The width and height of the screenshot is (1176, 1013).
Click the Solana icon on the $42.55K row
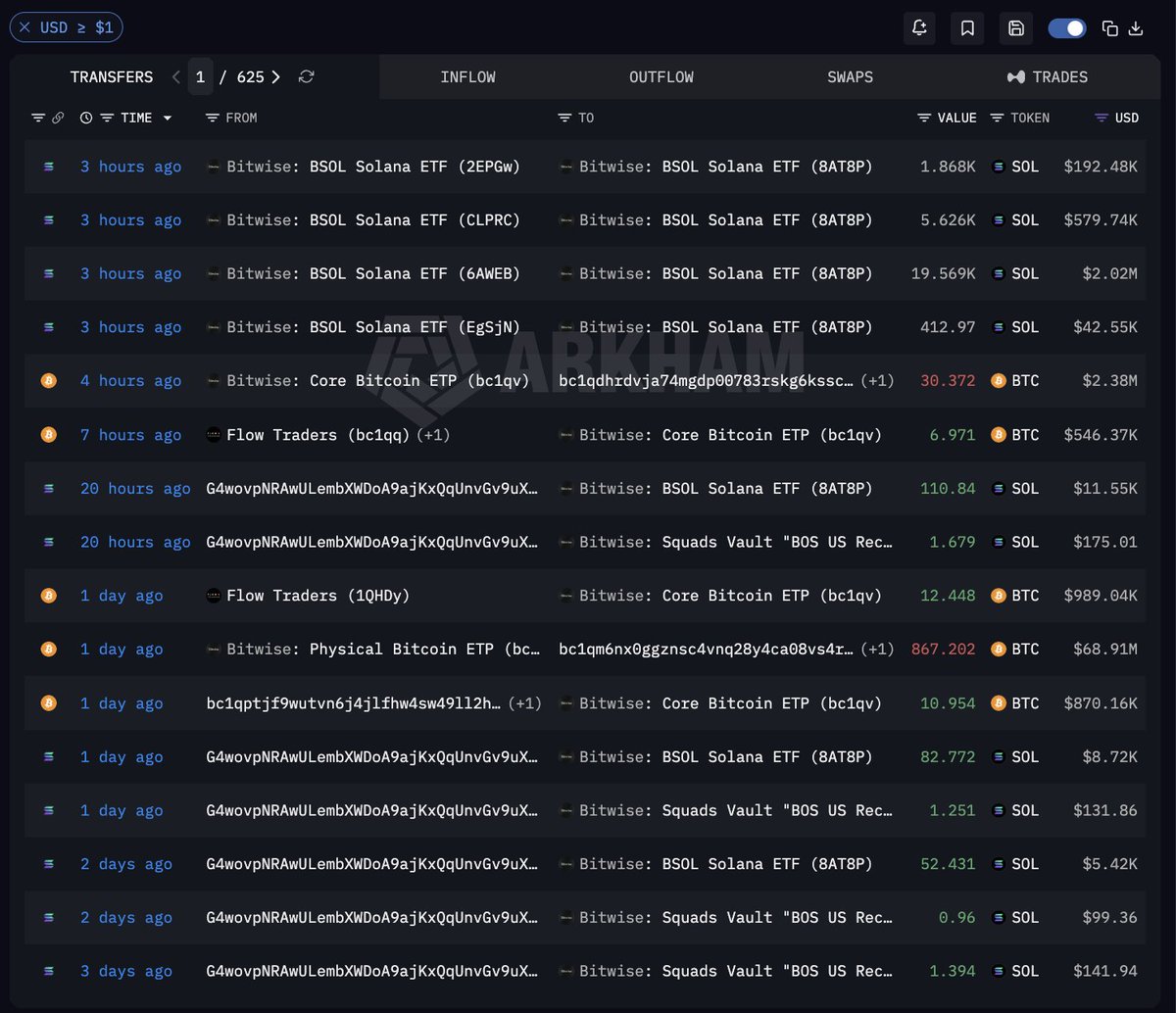pyautogui.click(x=49, y=327)
